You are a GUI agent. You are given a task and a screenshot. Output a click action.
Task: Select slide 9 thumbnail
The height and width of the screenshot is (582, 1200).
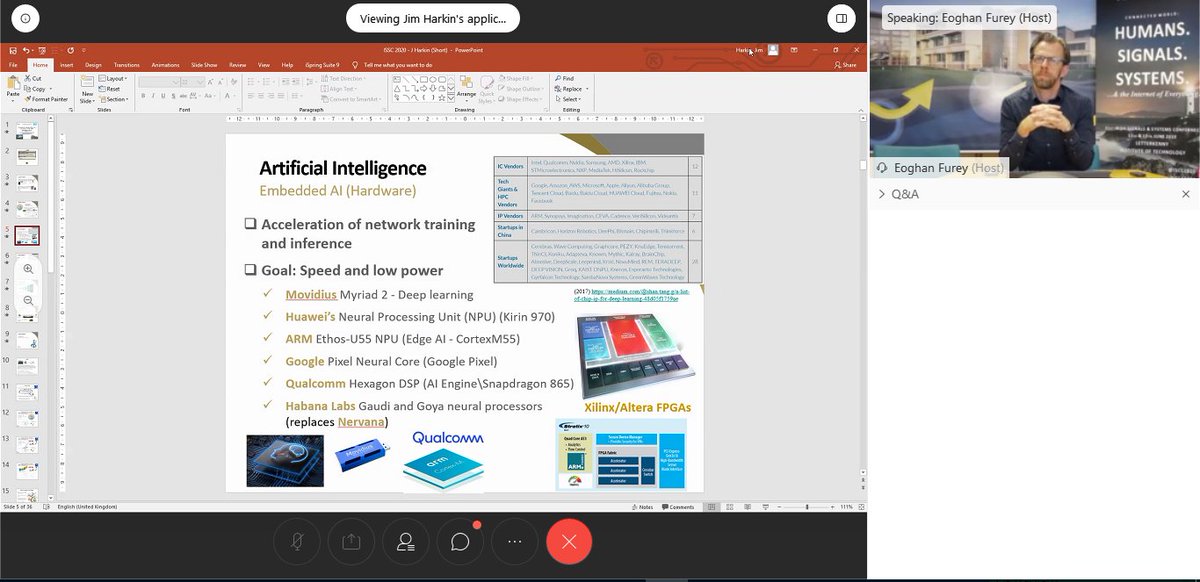tap(27, 340)
